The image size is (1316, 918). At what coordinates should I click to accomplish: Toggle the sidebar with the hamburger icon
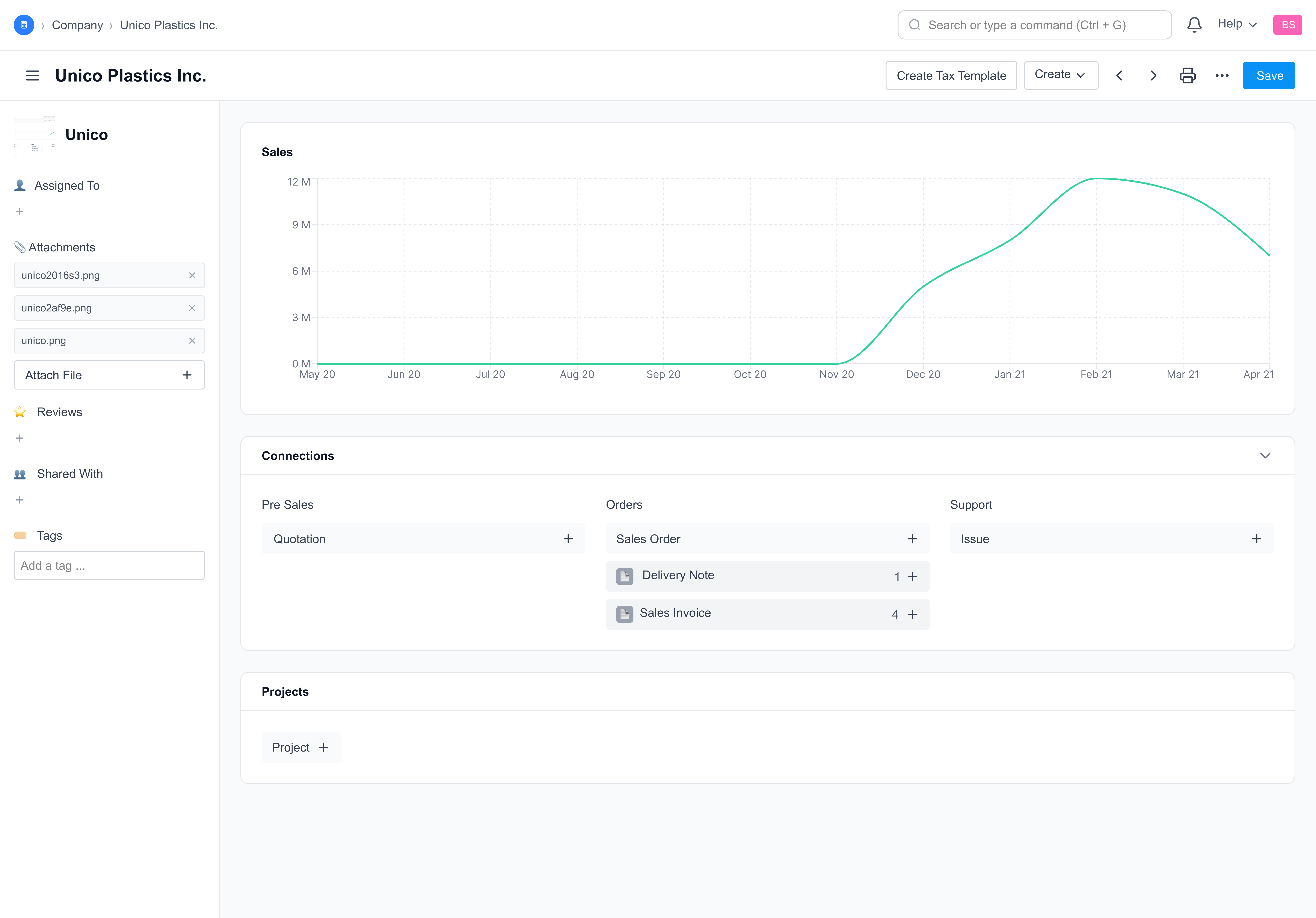click(x=33, y=76)
